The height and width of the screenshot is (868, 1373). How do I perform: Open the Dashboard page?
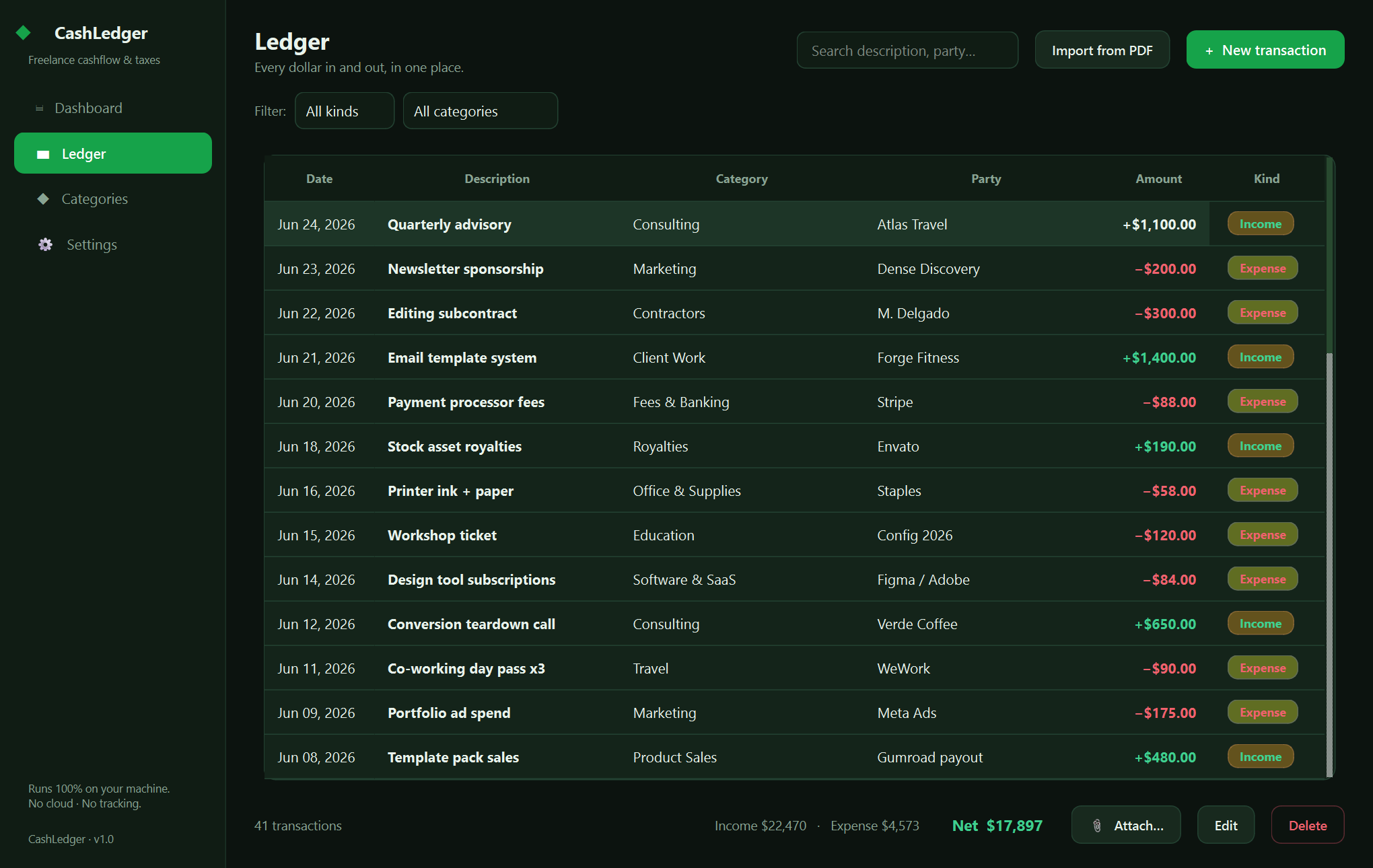tap(113, 108)
